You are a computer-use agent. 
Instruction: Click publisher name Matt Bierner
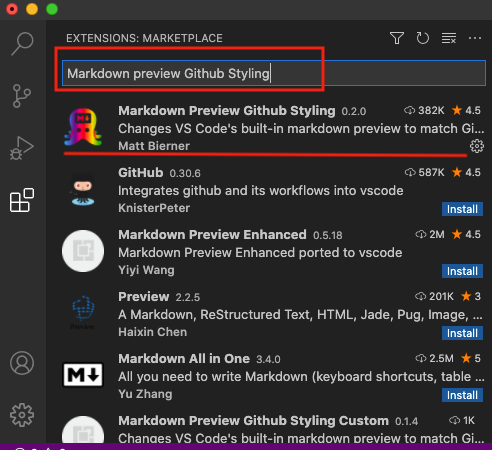pos(154,146)
